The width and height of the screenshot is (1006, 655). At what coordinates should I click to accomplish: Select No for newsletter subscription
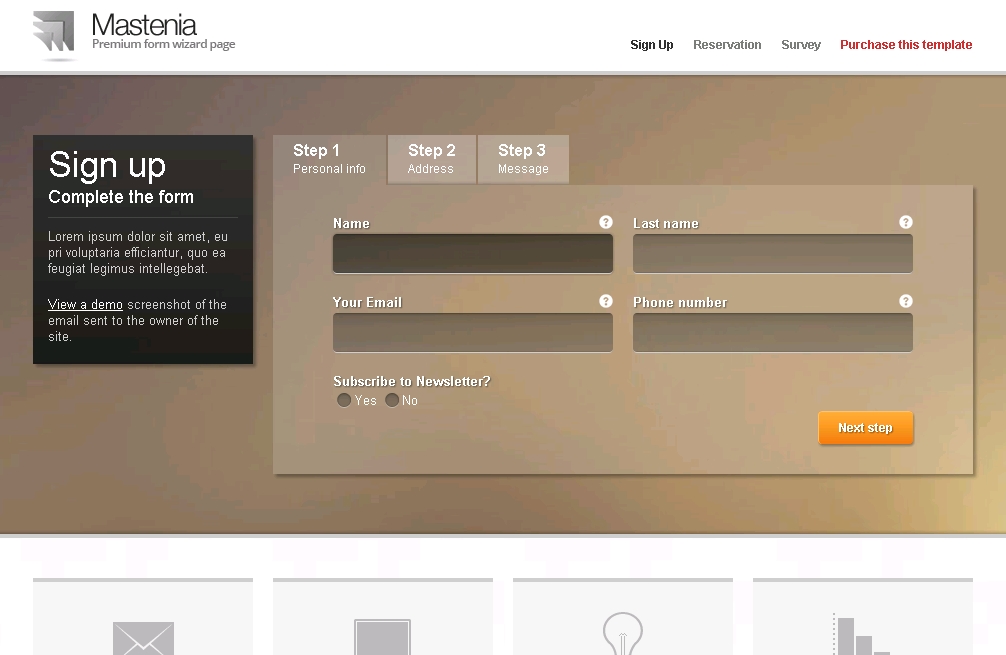pos(392,400)
